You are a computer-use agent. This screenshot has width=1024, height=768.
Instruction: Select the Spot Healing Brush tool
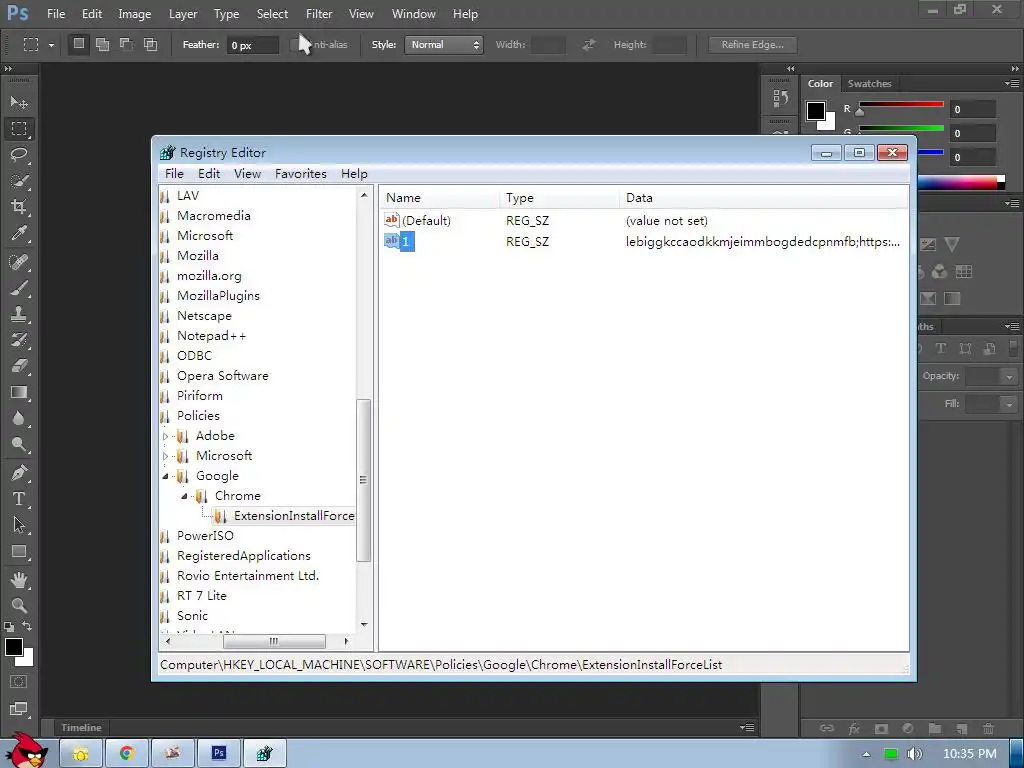(19, 262)
